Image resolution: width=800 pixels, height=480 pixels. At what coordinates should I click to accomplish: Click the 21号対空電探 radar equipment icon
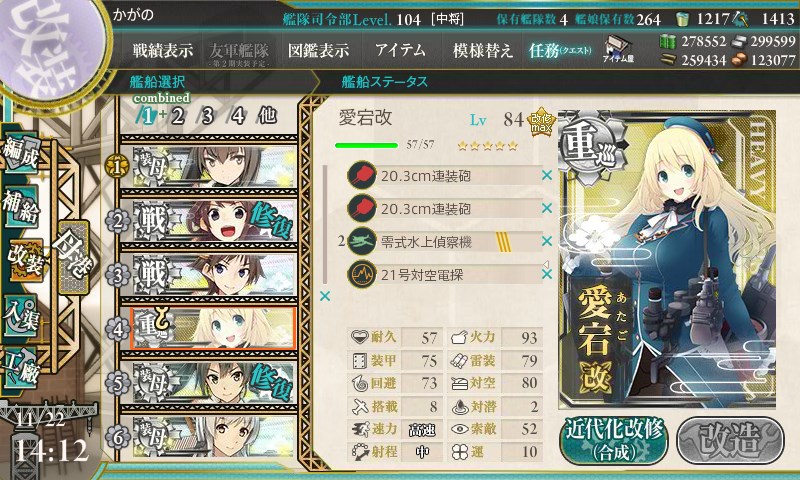coord(362,274)
